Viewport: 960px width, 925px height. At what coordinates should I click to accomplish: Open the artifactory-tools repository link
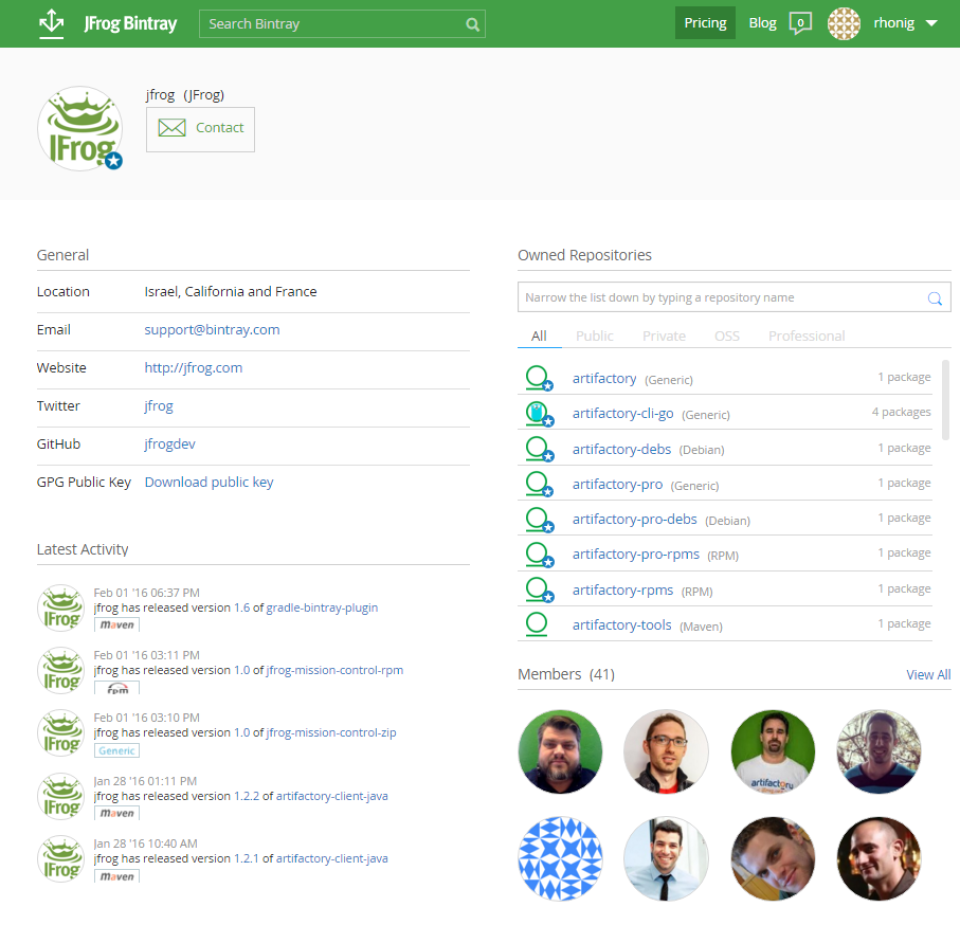[x=621, y=625]
